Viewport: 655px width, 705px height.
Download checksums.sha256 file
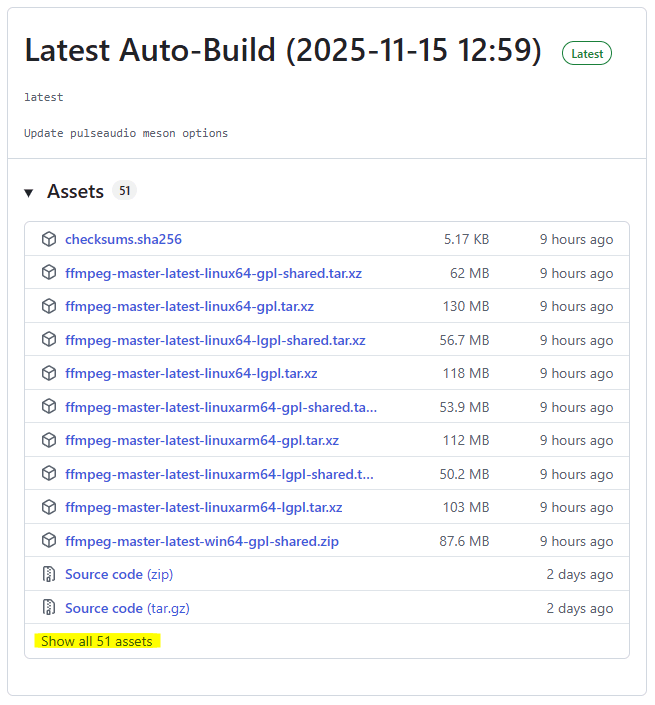[x=123, y=239]
